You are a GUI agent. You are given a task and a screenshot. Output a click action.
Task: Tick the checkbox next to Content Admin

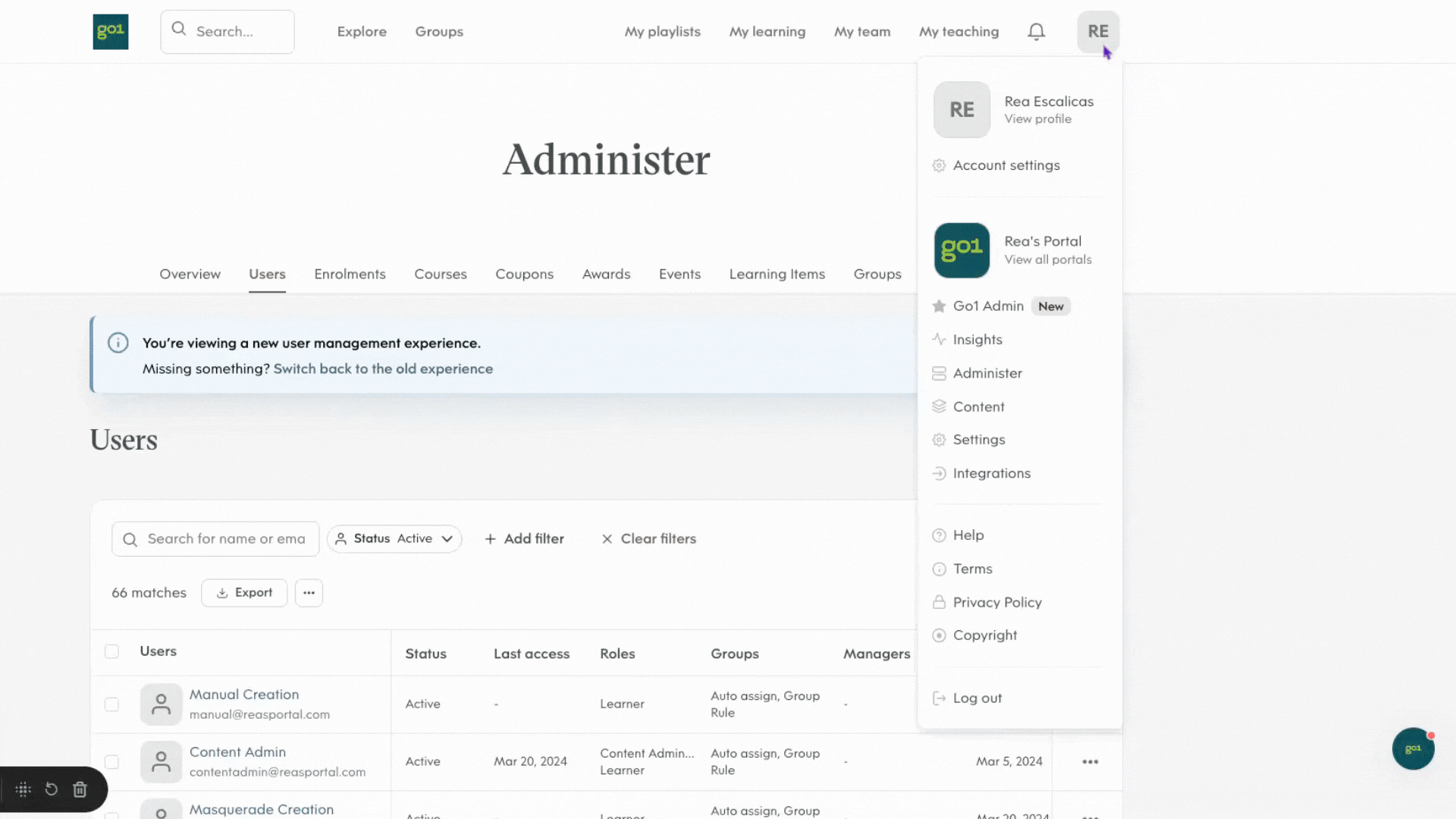pyautogui.click(x=111, y=761)
